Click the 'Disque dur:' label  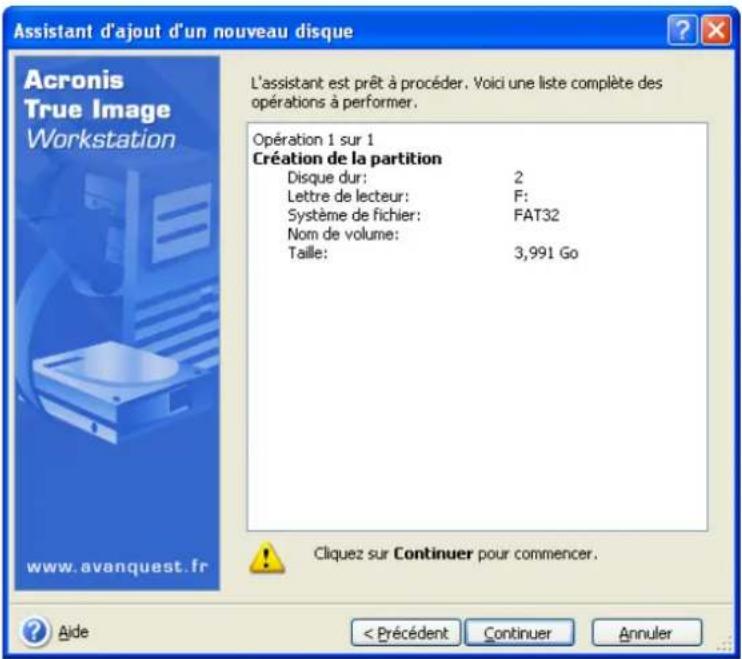pos(327,177)
